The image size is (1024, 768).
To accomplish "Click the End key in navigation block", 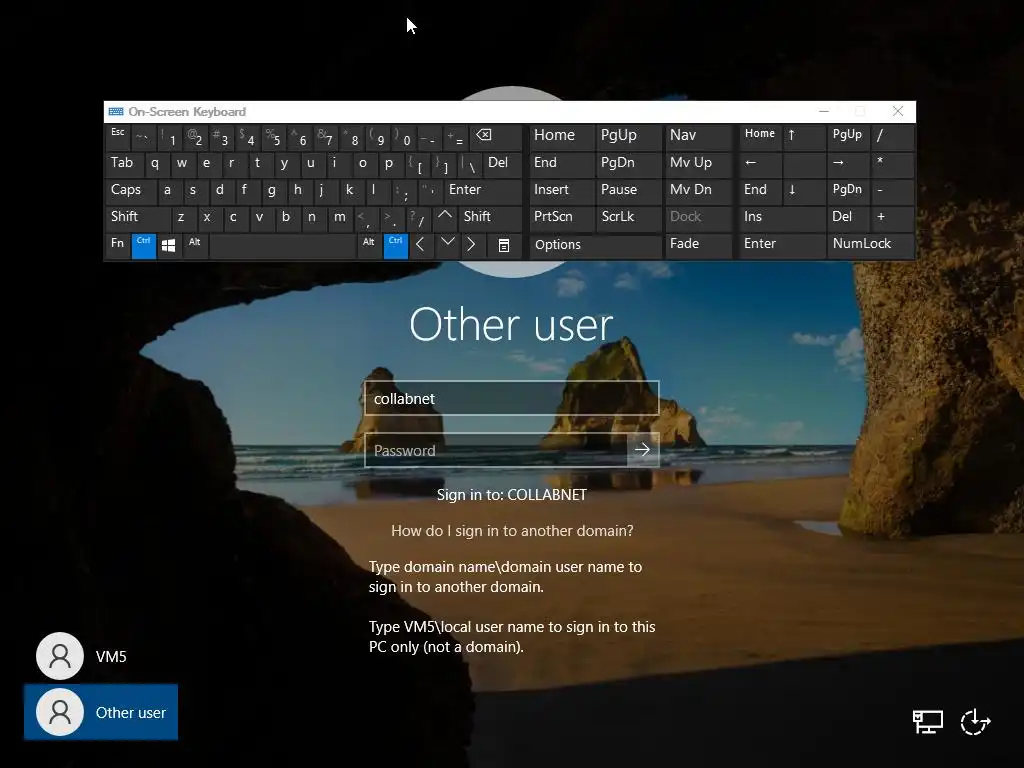I will [x=562, y=165].
